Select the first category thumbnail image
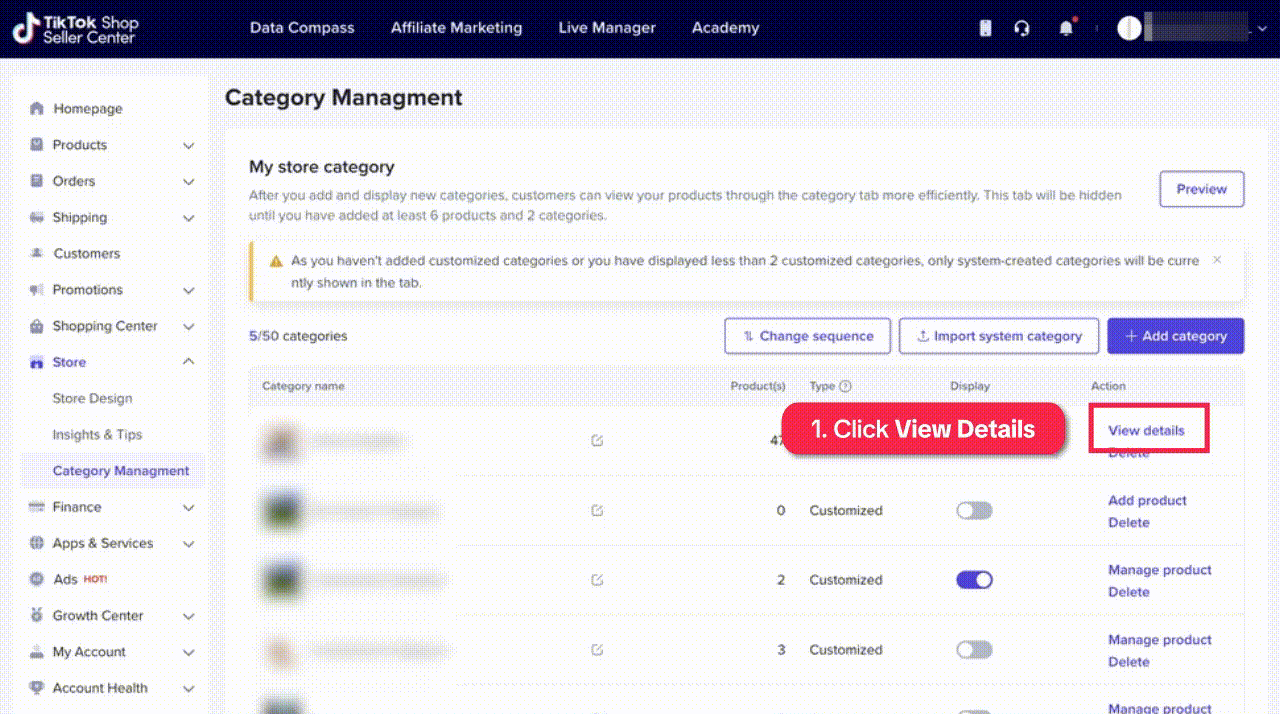This screenshot has width=1280, height=714. tap(282, 441)
